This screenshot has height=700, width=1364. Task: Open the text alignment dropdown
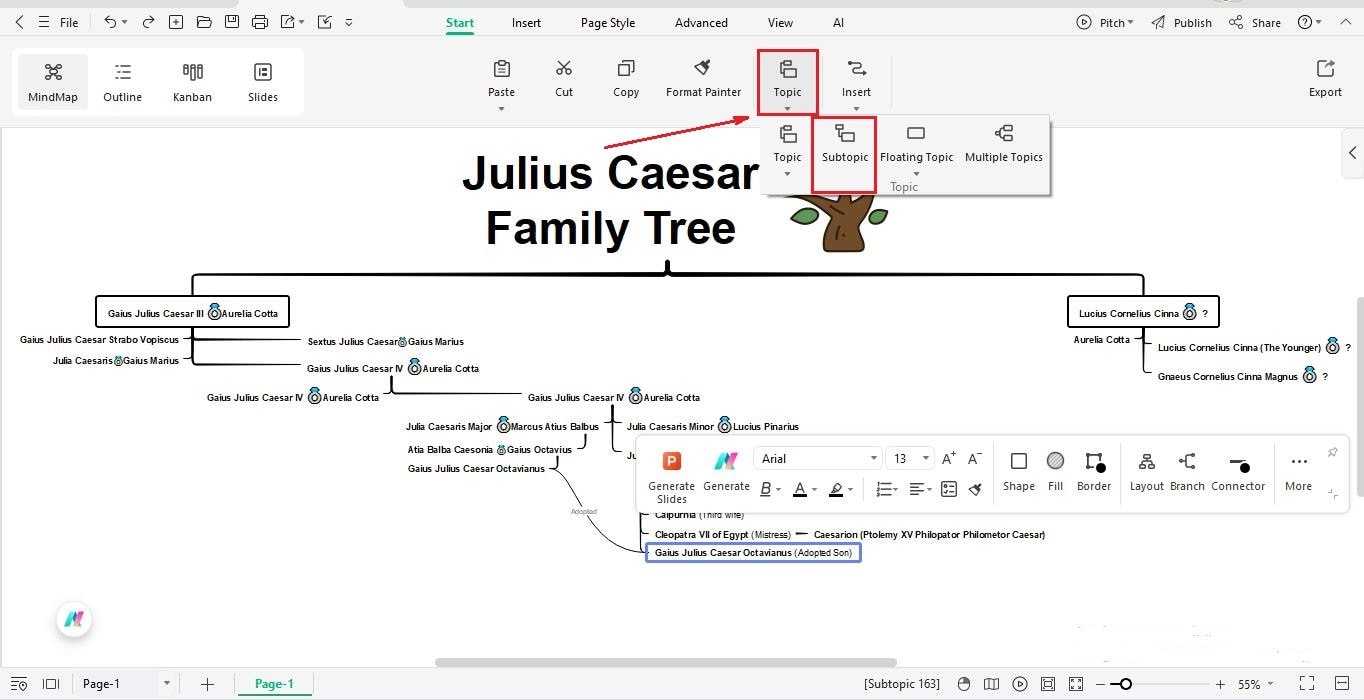click(x=920, y=489)
